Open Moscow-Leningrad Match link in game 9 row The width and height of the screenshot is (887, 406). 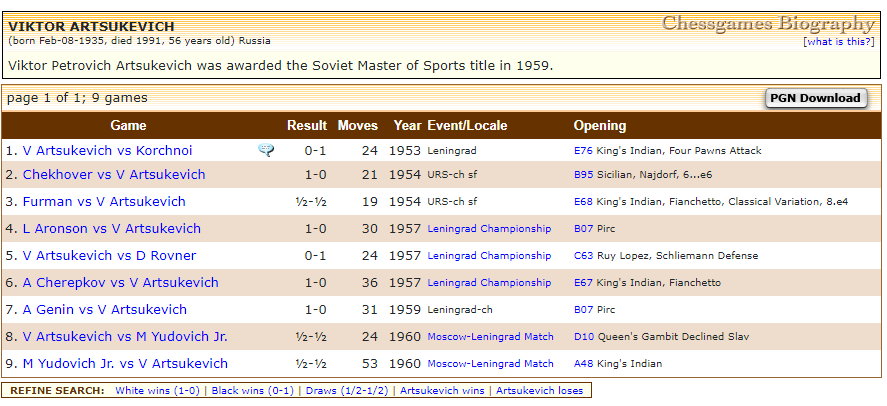click(490, 364)
